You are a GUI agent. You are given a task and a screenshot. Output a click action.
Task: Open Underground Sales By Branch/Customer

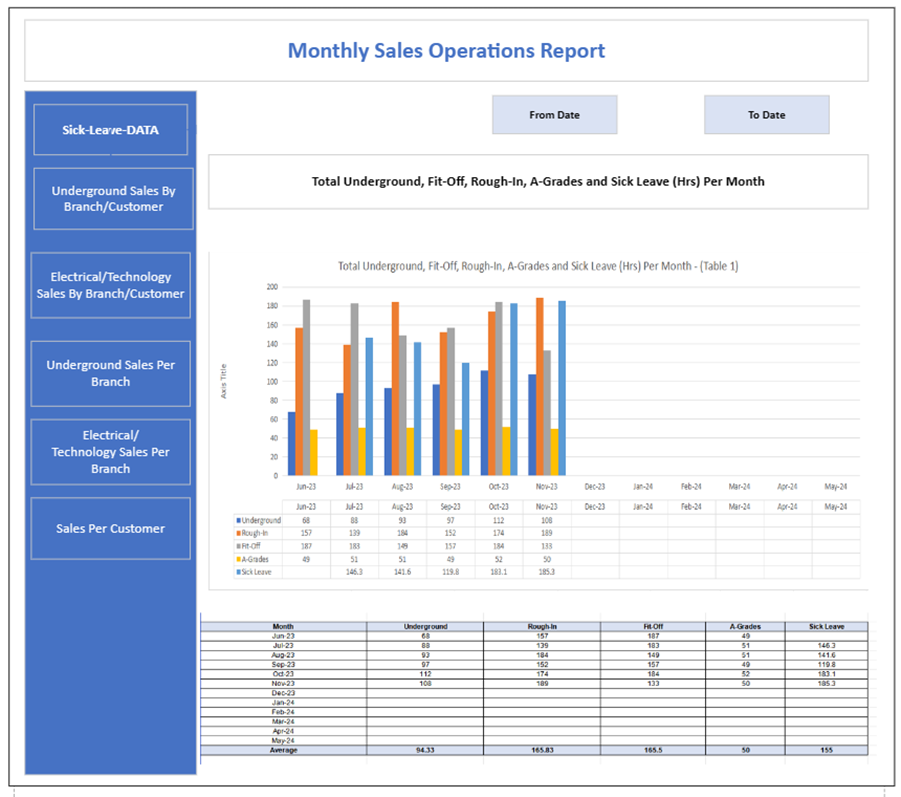(x=110, y=199)
